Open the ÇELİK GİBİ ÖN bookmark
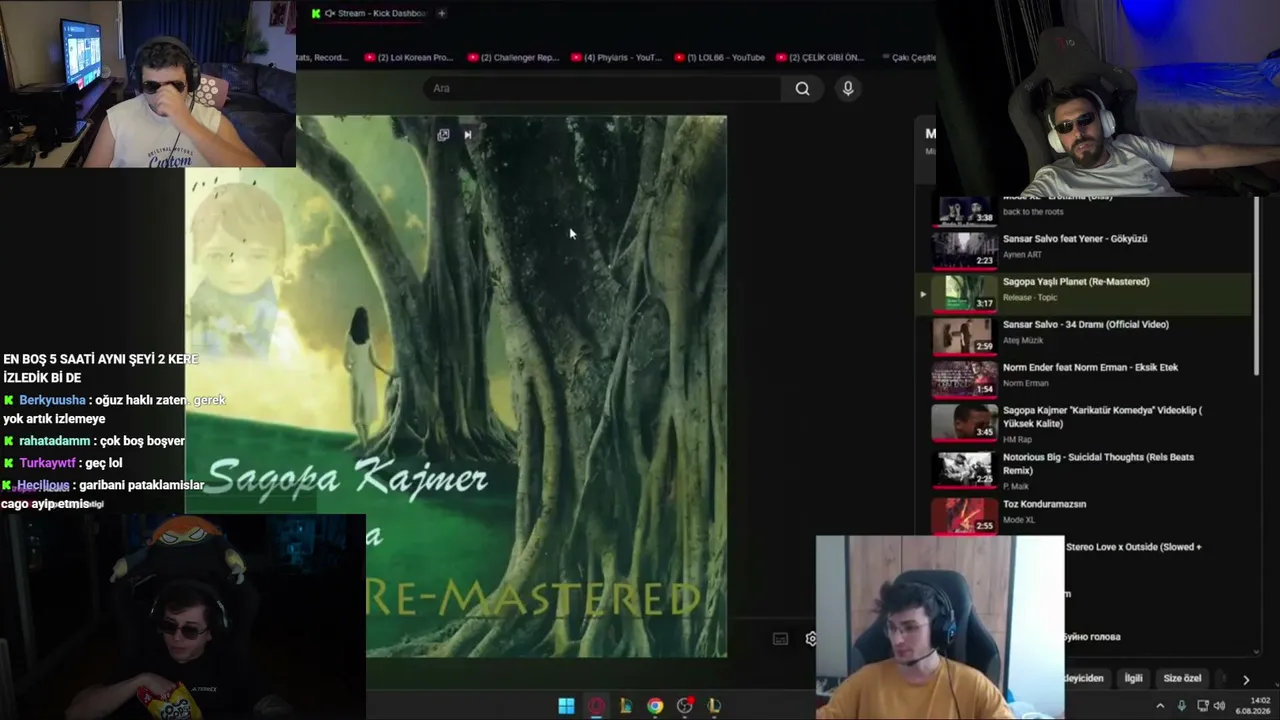The width and height of the screenshot is (1280, 720). [x=822, y=57]
